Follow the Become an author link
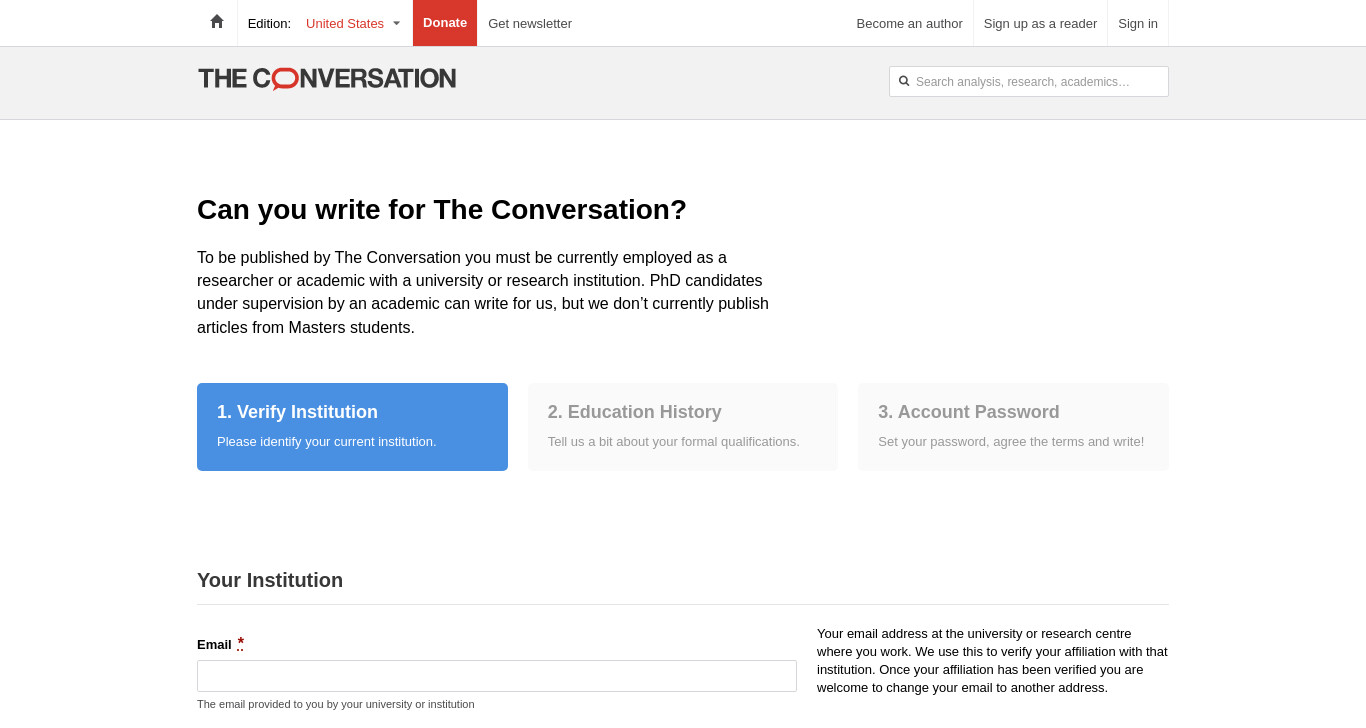Viewport: 1366px width, 728px height. coord(909,23)
